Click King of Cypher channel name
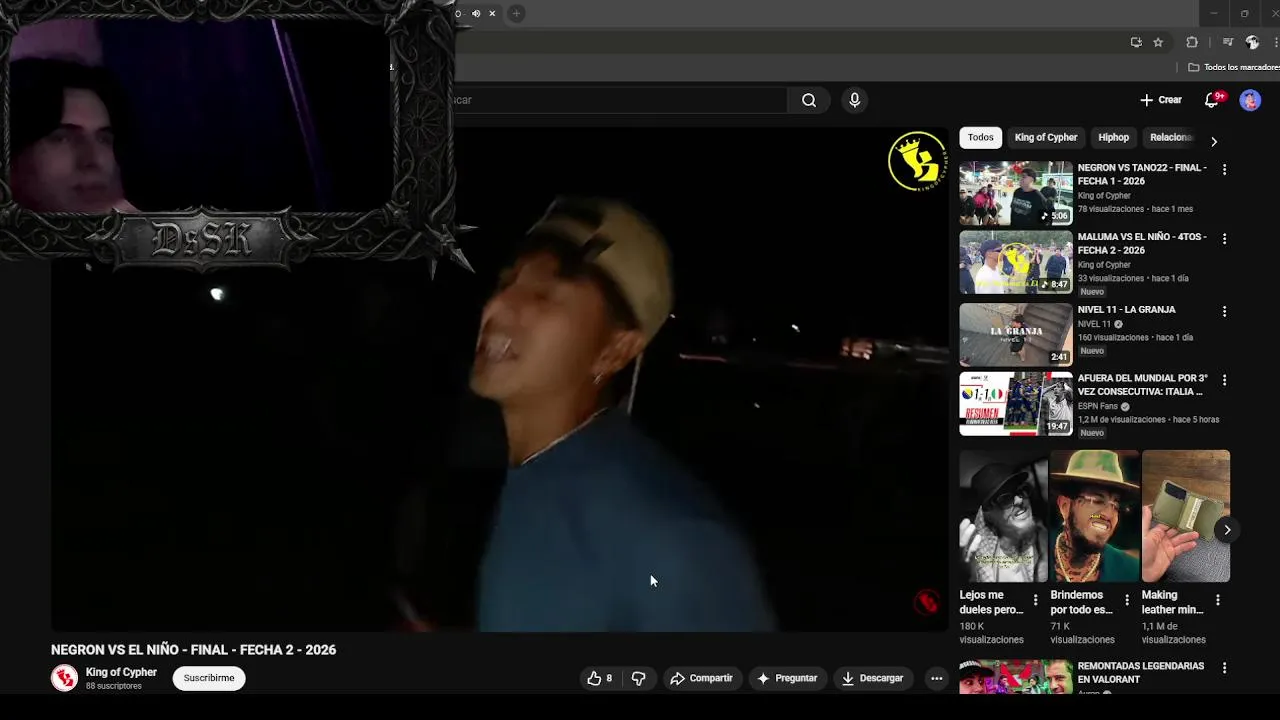Image resolution: width=1280 pixels, height=720 pixels. click(121, 672)
